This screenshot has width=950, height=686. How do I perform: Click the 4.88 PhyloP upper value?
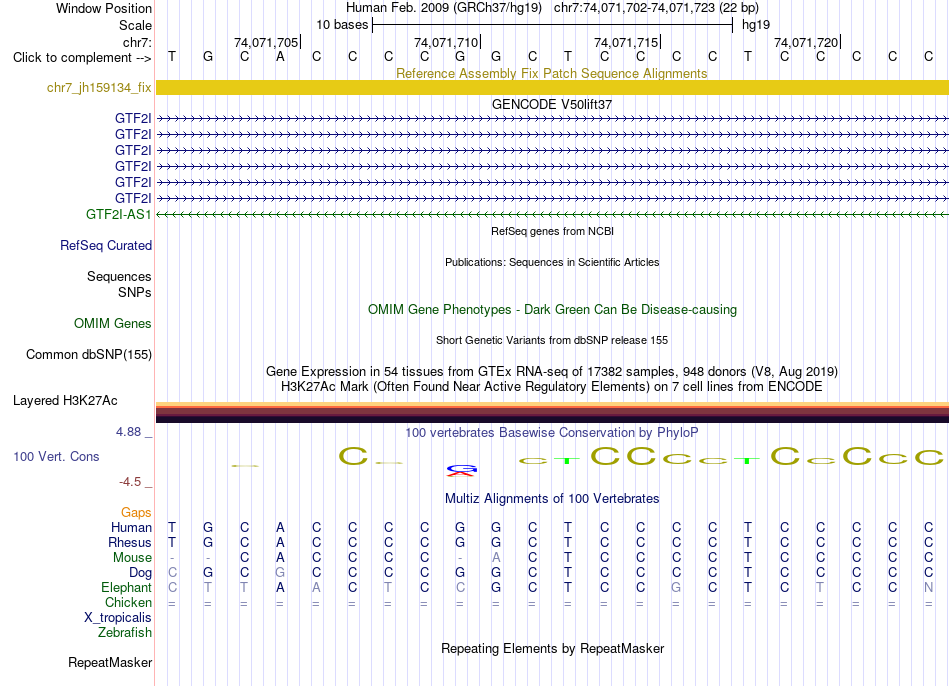(x=128, y=431)
